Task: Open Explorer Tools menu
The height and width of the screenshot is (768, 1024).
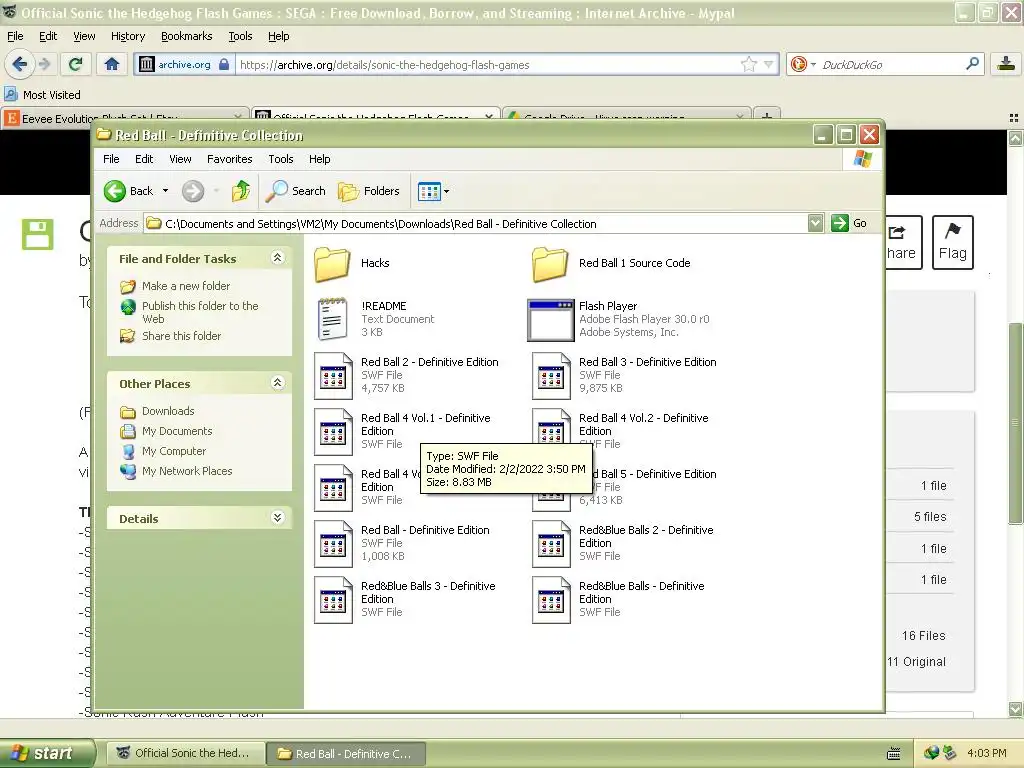Action: tap(281, 159)
